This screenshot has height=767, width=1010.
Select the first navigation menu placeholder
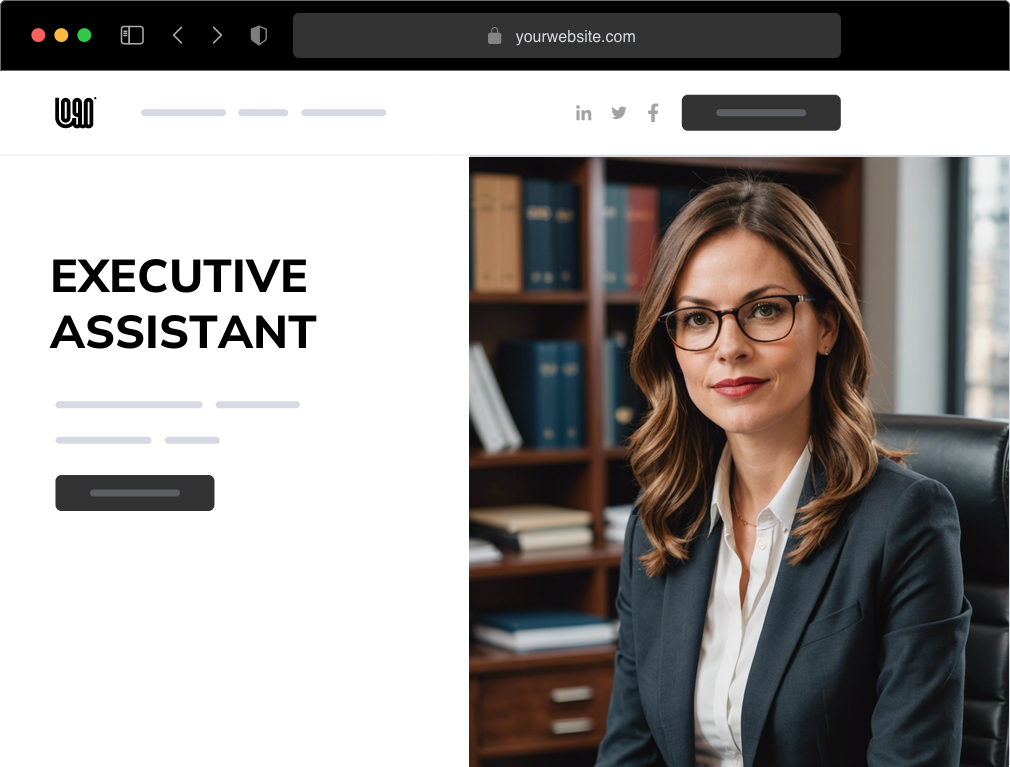[x=184, y=113]
